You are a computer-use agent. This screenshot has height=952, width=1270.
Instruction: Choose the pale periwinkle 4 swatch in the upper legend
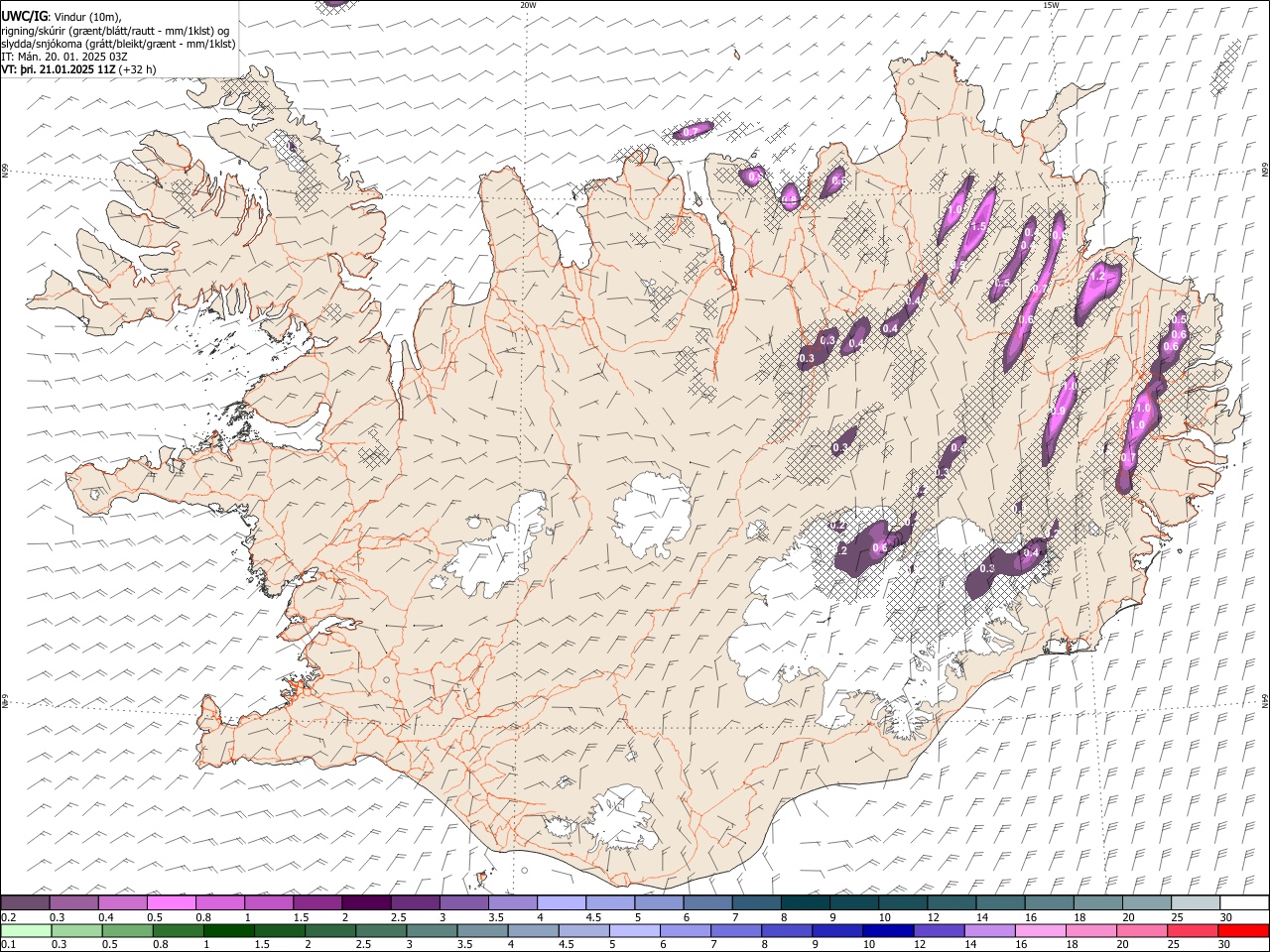[562, 903]
